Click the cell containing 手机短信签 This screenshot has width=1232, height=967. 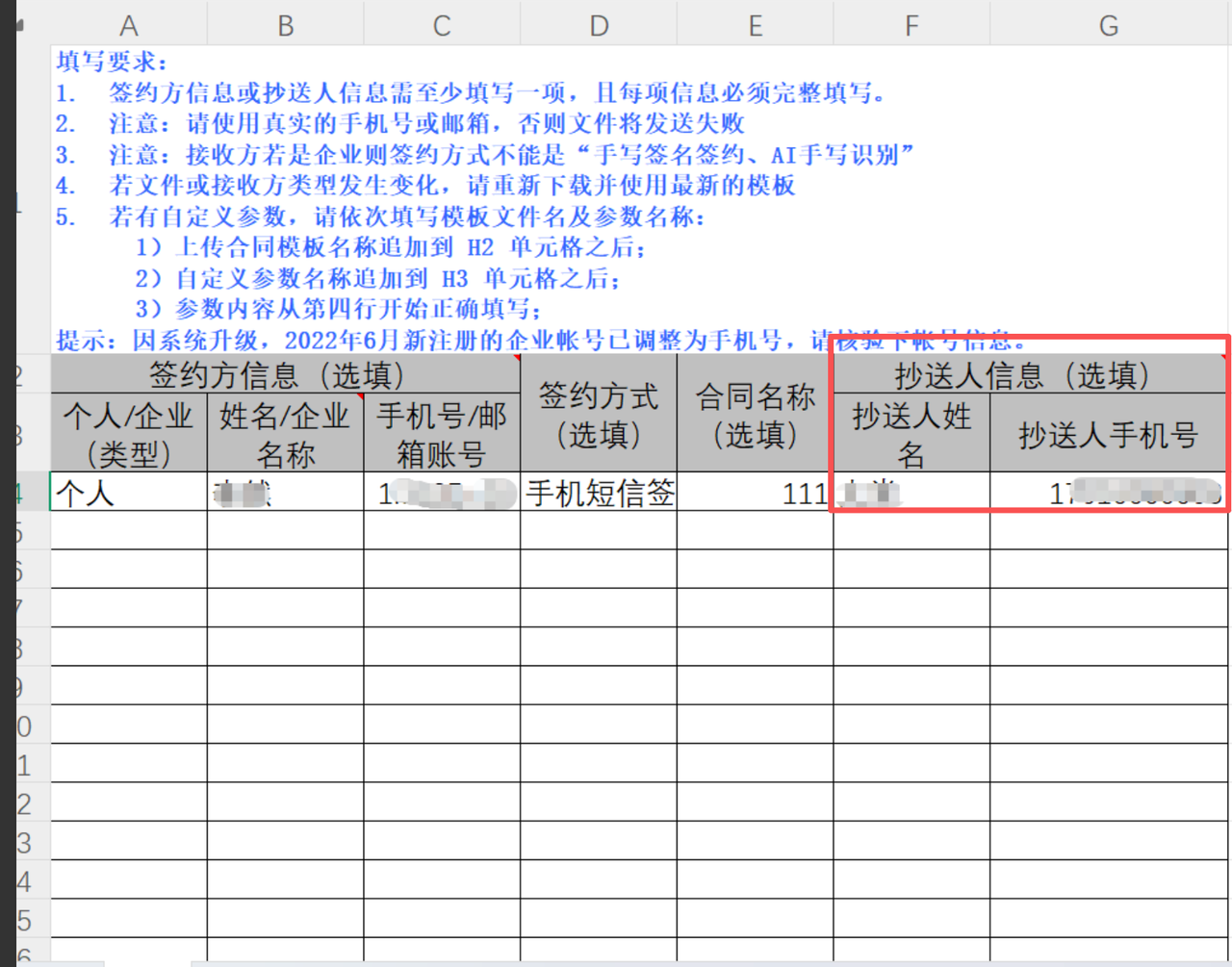pos(599,493)
